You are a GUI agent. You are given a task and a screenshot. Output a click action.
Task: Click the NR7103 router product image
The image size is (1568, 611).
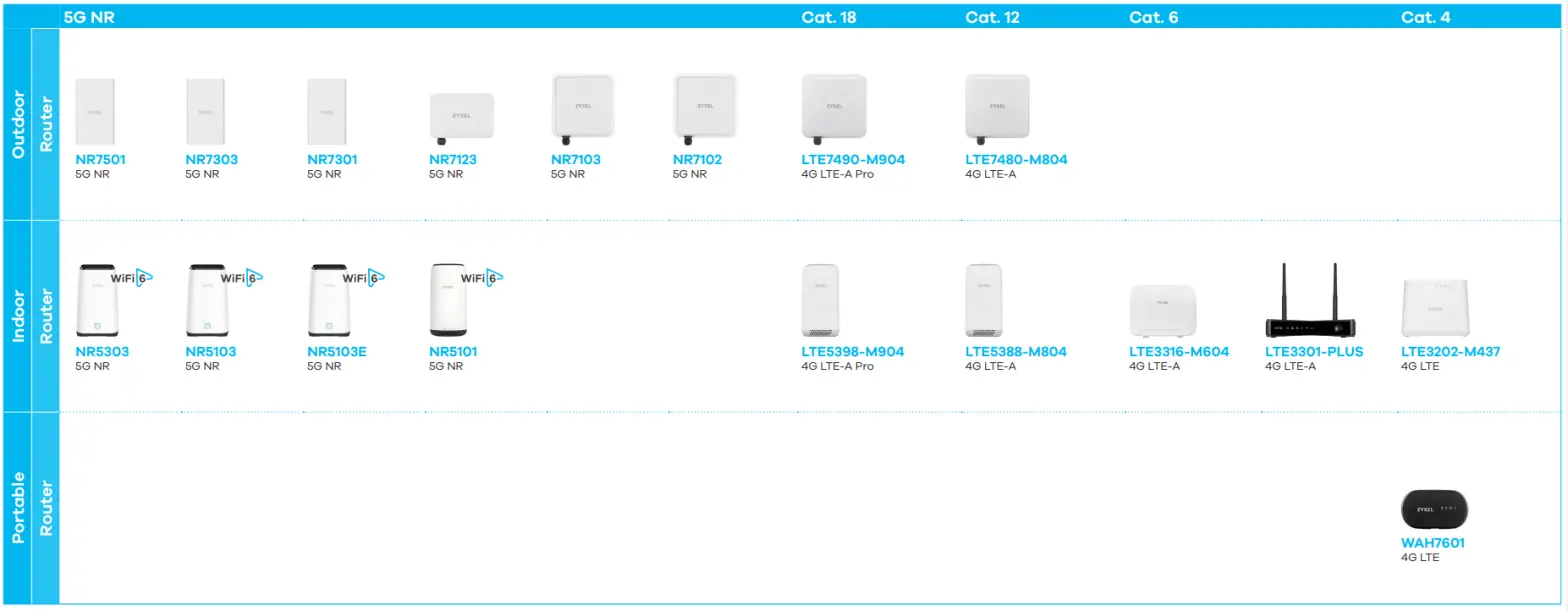point(583,108)
